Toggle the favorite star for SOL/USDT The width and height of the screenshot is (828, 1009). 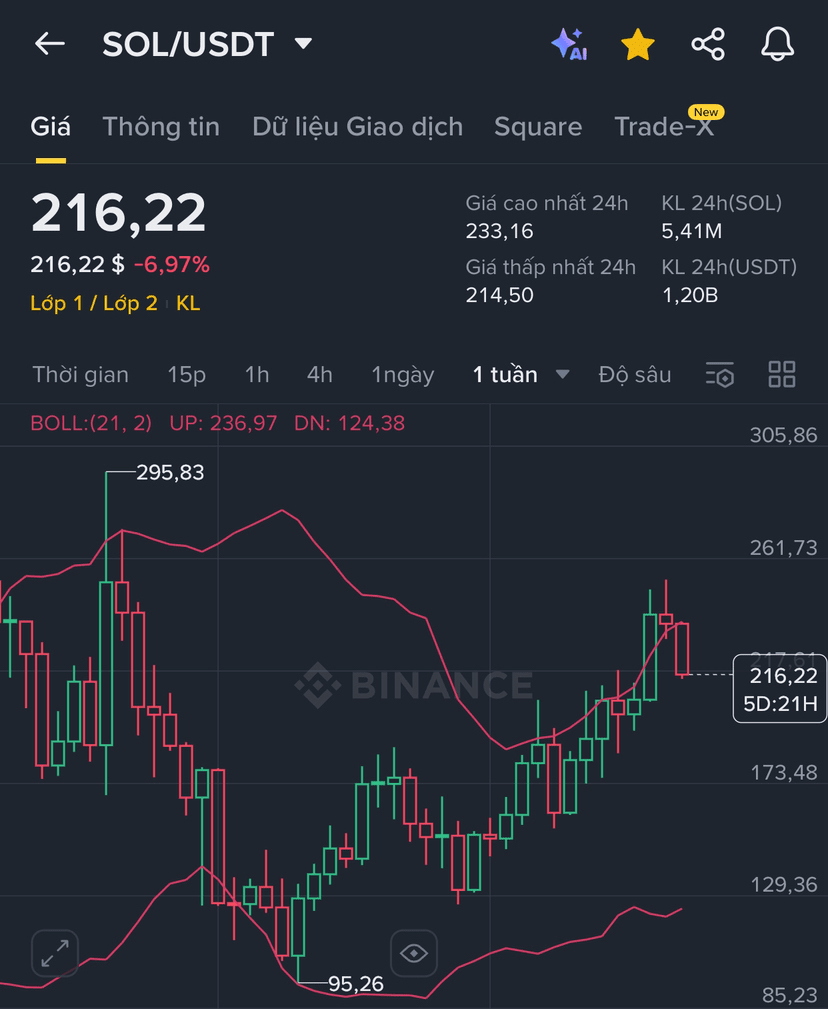click(x=638, y=44)
